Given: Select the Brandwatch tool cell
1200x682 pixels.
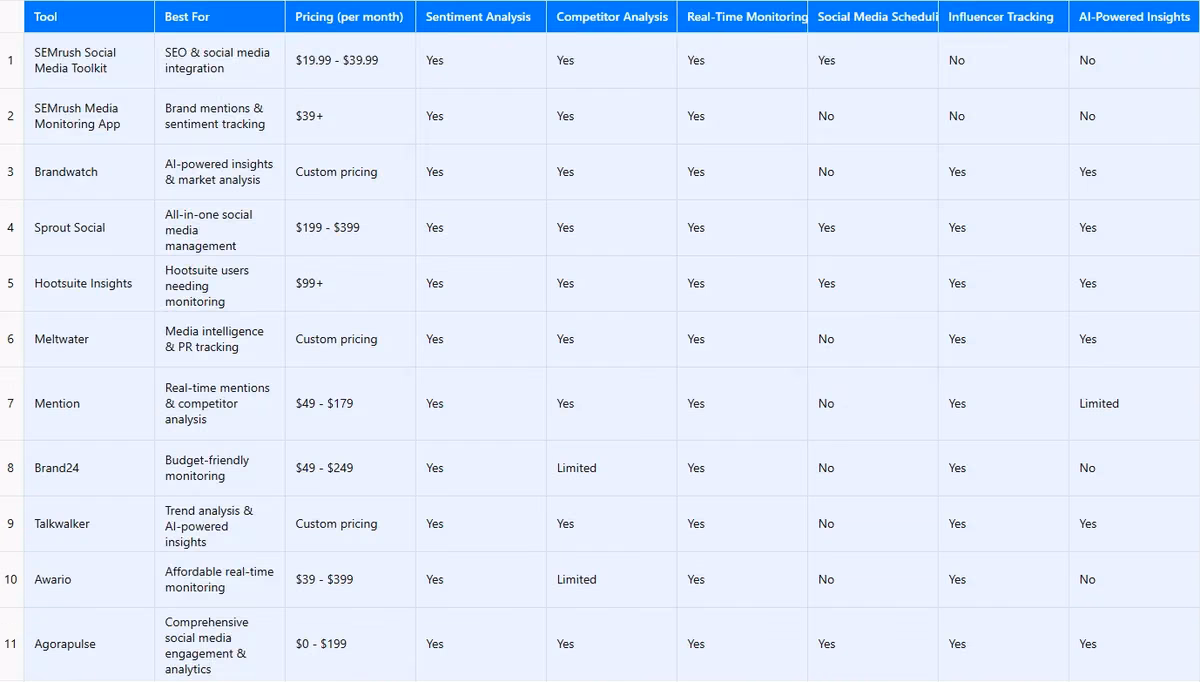Looking at the screenshot, I should pyautogui.click(x=89, y=172).
